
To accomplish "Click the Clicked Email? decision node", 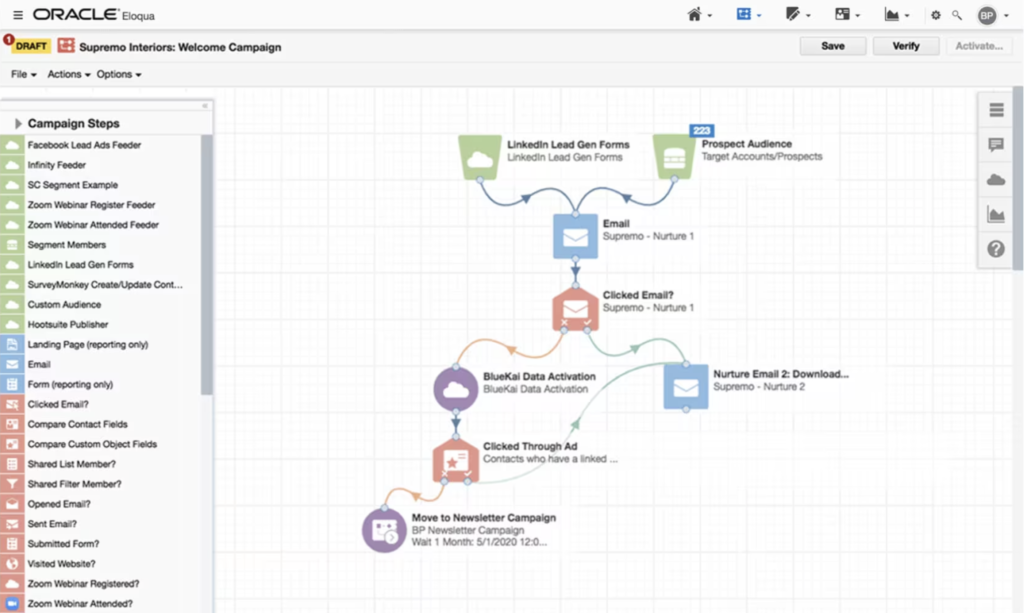I will coord(575,308).
